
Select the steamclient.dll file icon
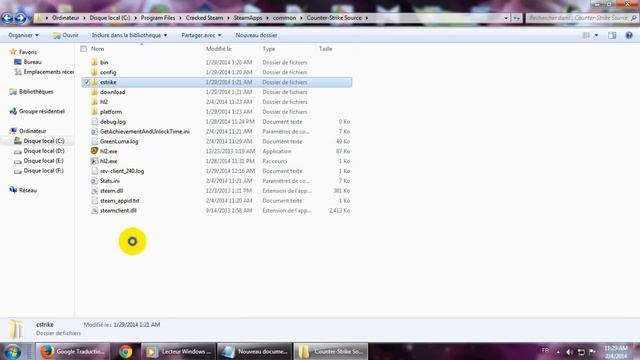(94, 211)
